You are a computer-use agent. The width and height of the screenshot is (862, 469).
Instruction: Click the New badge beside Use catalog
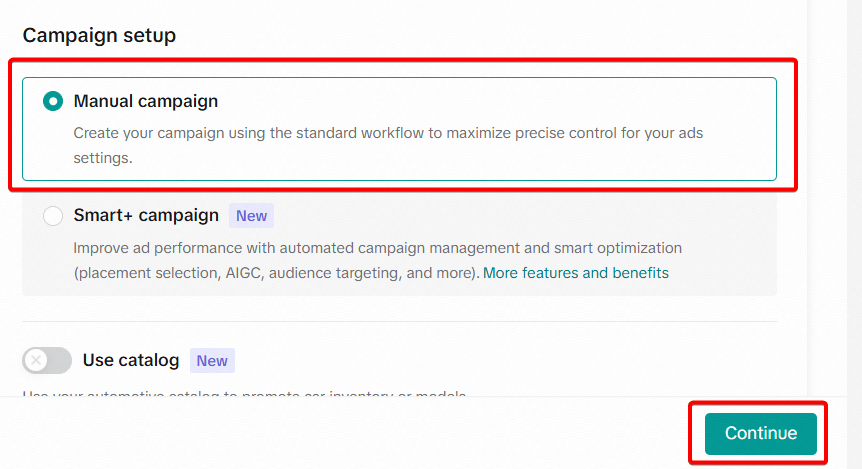click(x=212, y=361)
